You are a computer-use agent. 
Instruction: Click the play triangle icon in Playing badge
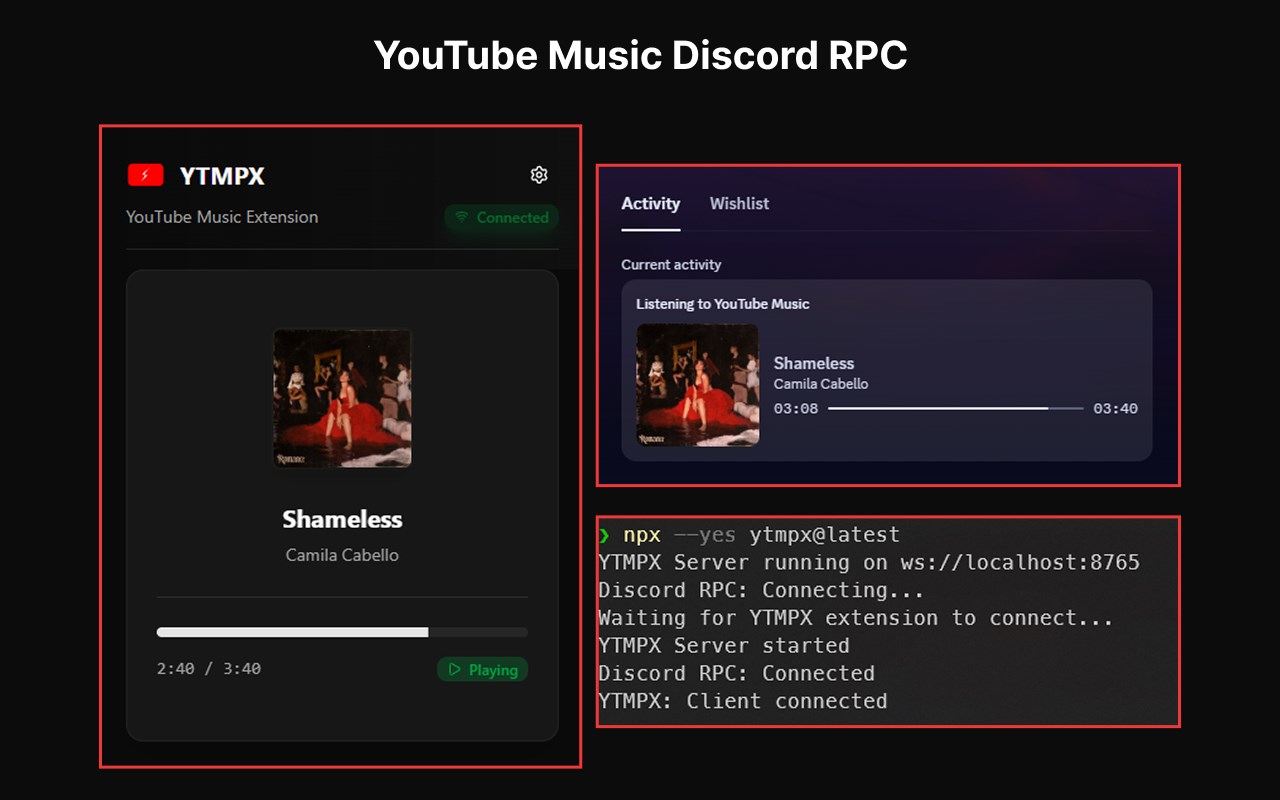pyautogui.click(x=454, y=669)
